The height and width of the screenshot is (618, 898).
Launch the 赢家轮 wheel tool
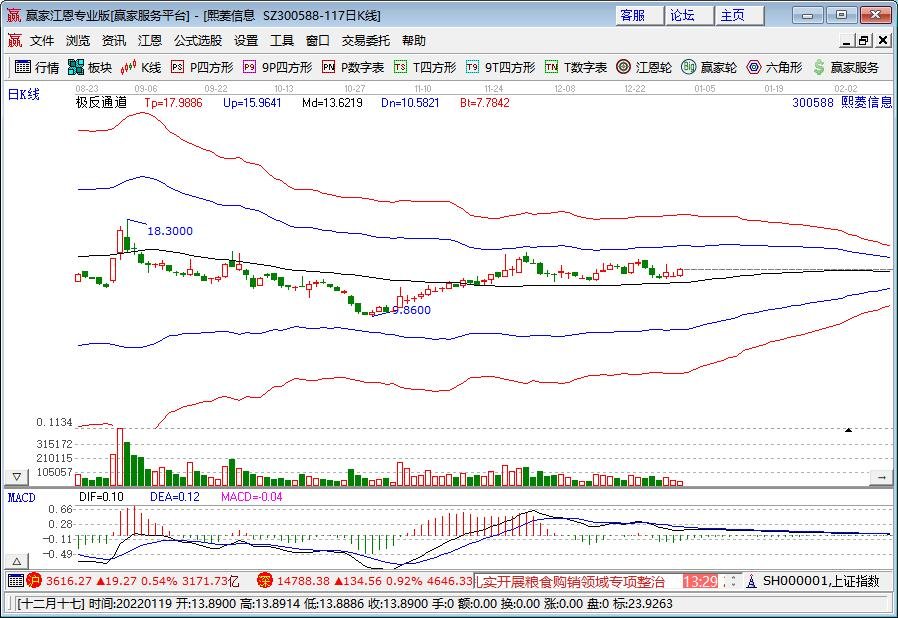709,68
